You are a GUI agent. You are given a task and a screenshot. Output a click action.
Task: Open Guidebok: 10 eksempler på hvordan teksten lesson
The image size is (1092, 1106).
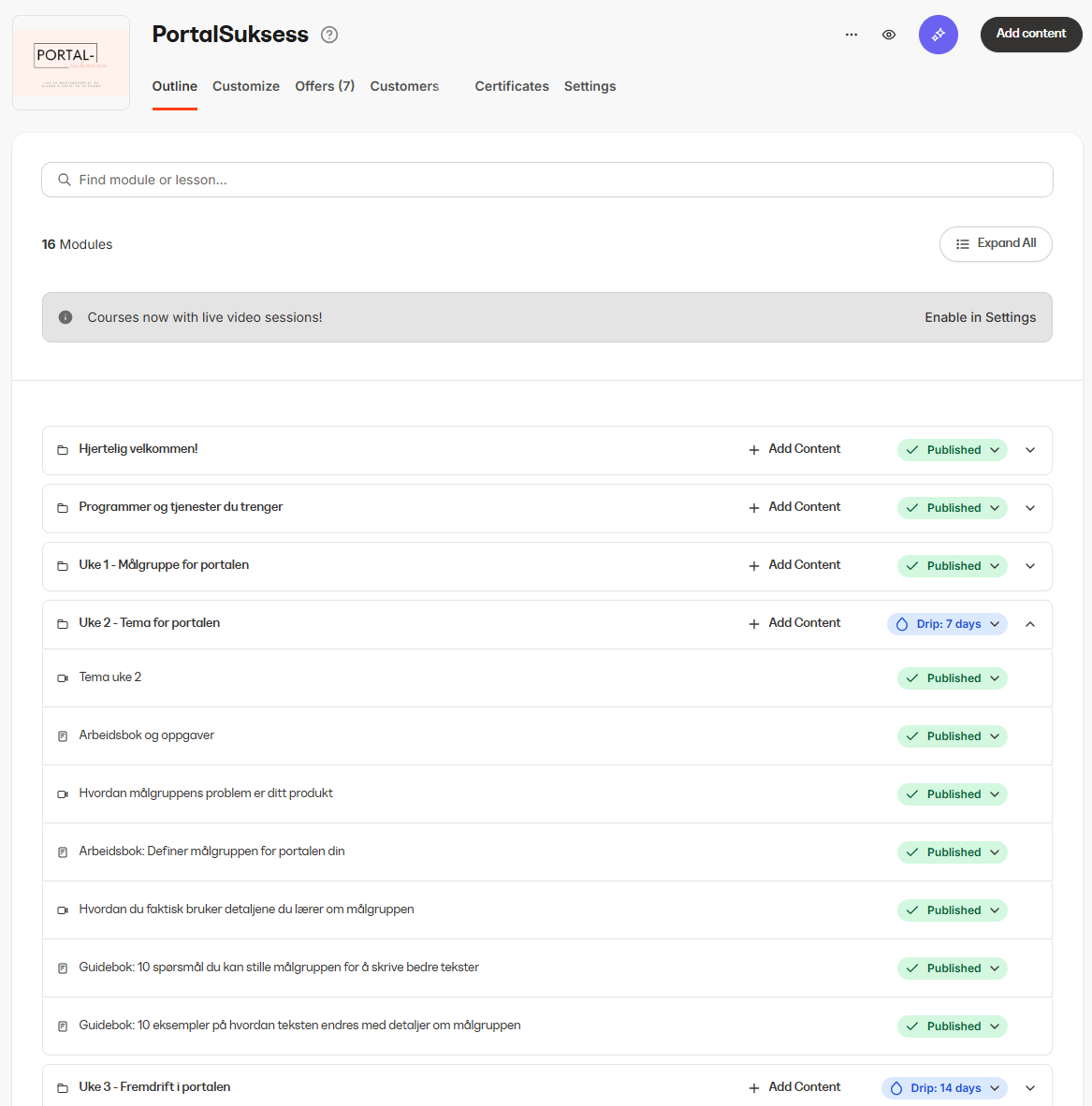(299, 1025)
